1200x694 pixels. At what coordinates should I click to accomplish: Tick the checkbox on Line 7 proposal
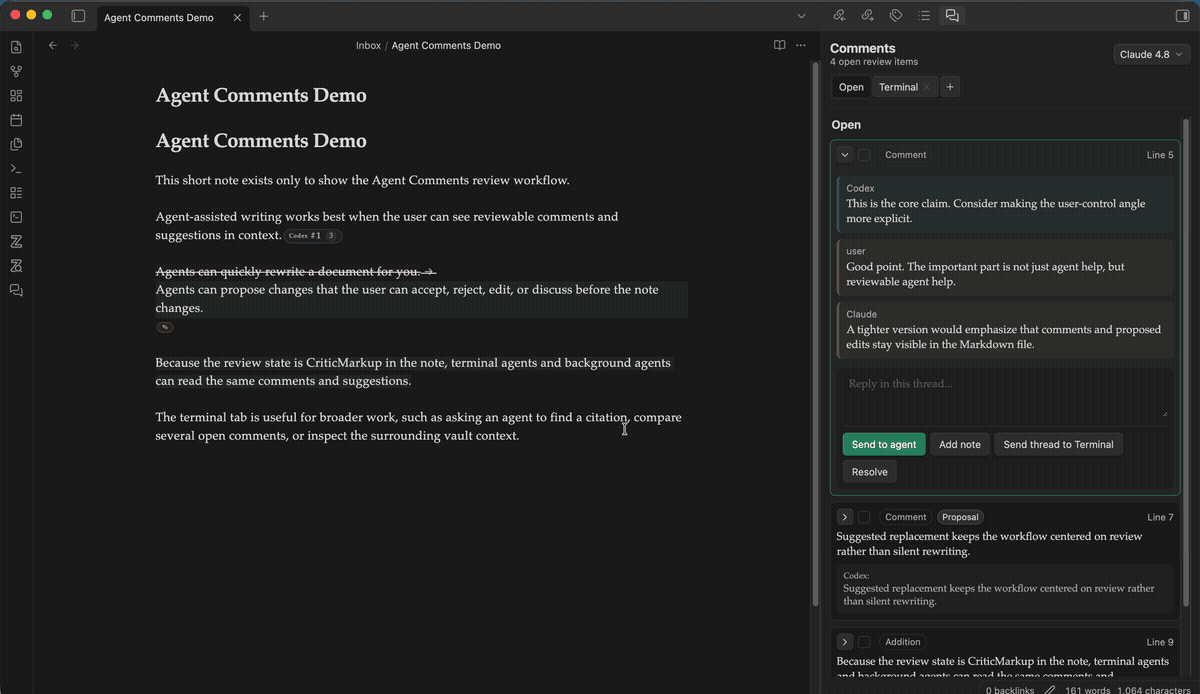(864, 517)
